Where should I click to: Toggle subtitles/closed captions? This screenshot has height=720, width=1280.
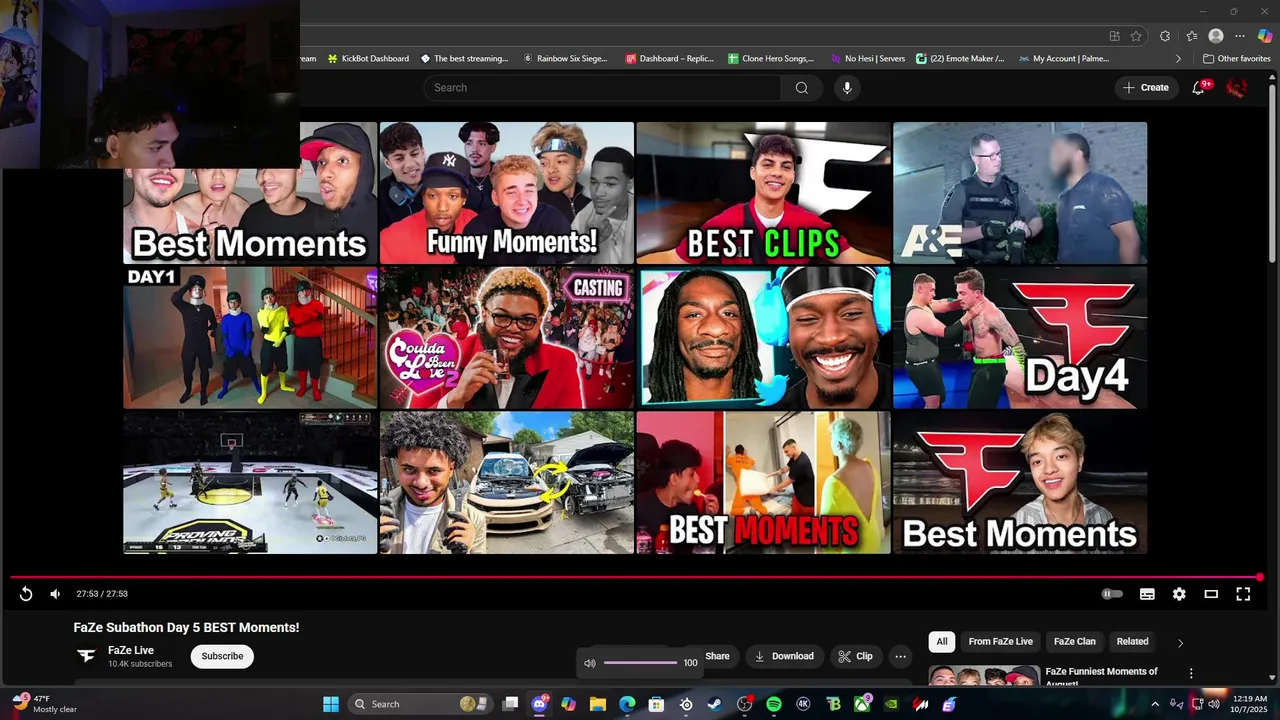pos(1147,594)
